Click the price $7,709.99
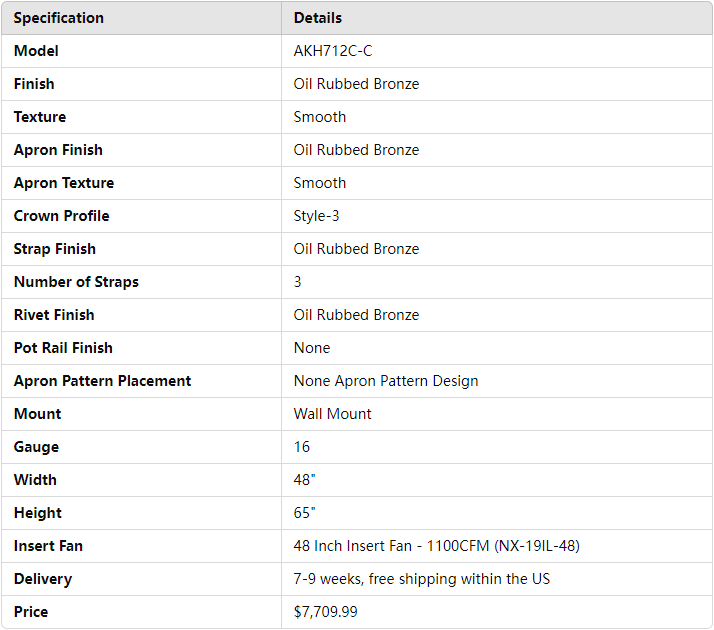Screen dimensions: 714x630 325,612
